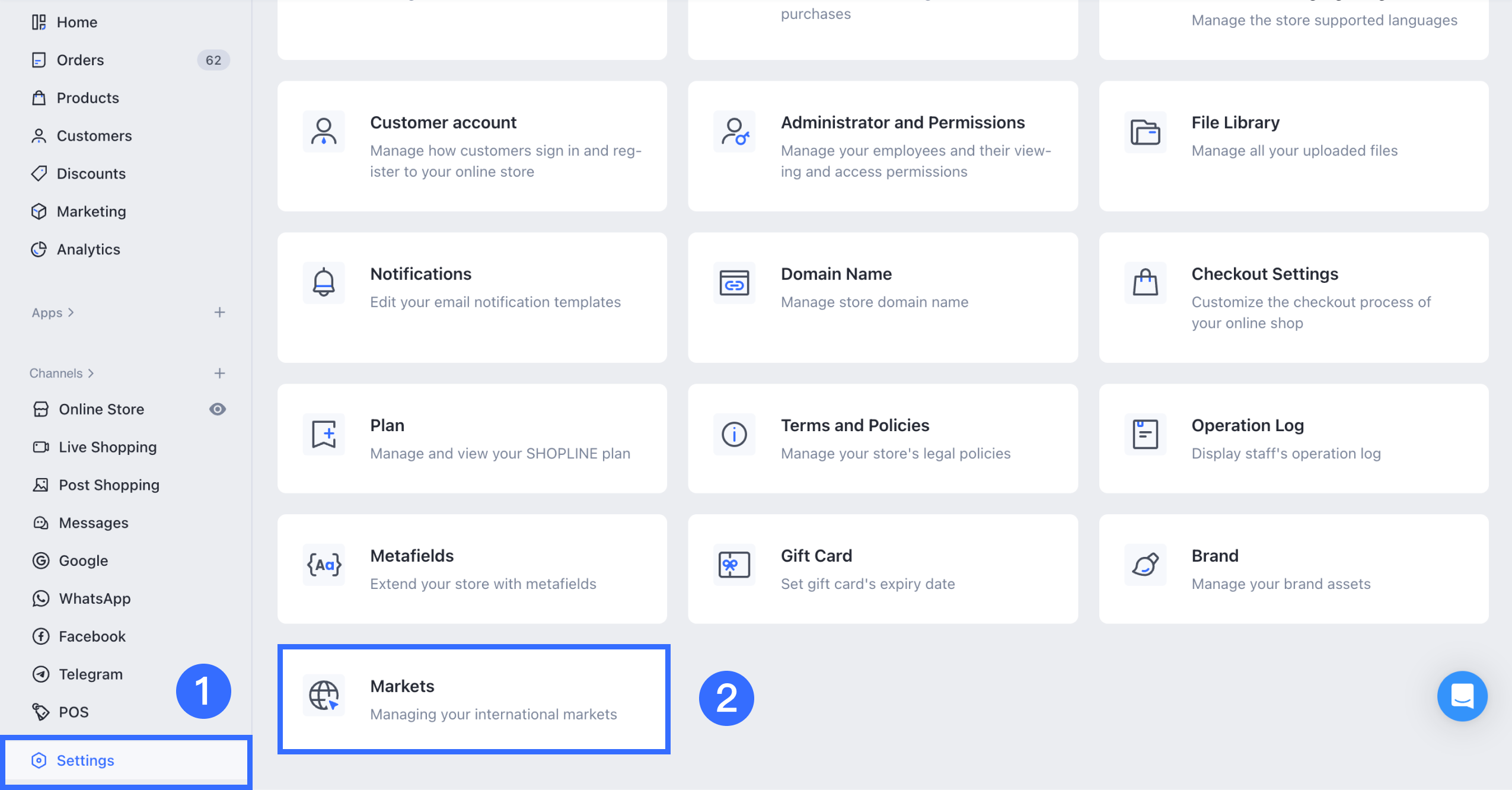The width and height of the screenshot is (1512, 790).
Task: Click the Metafields braces icon
Action: pyautogui.click(x=324, y=565)
